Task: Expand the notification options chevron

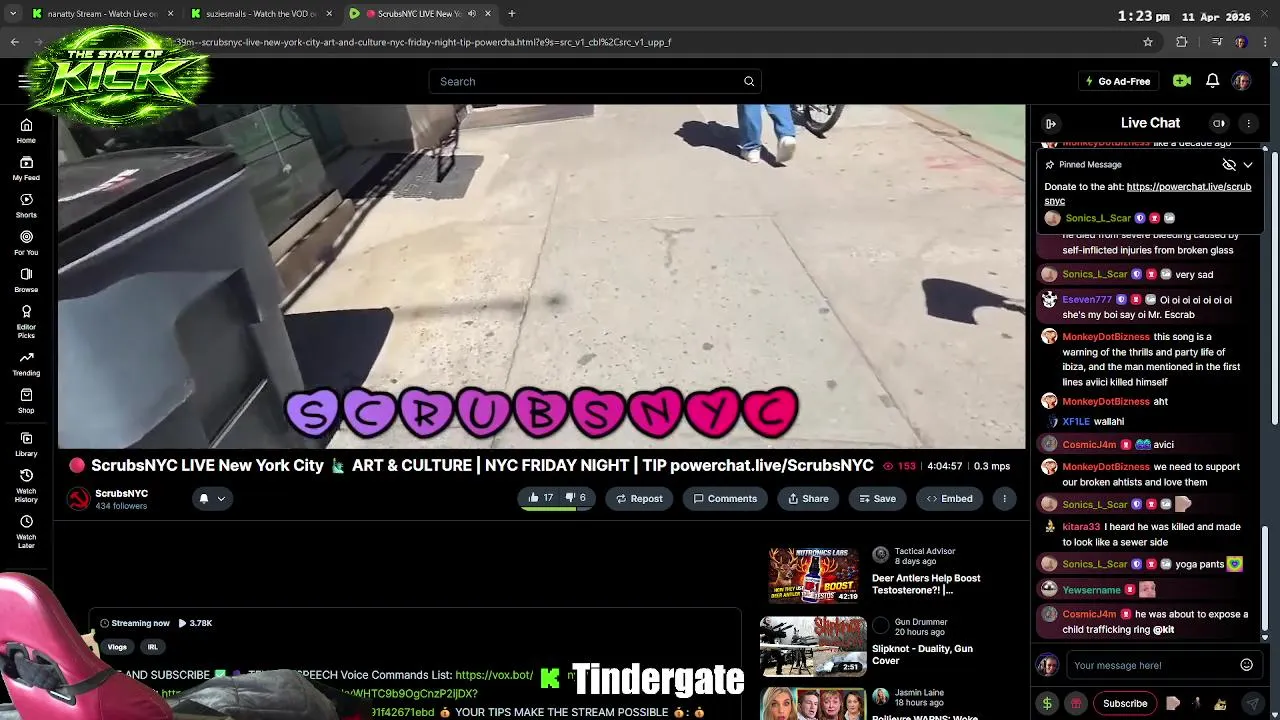Action: tap(221, 498)
